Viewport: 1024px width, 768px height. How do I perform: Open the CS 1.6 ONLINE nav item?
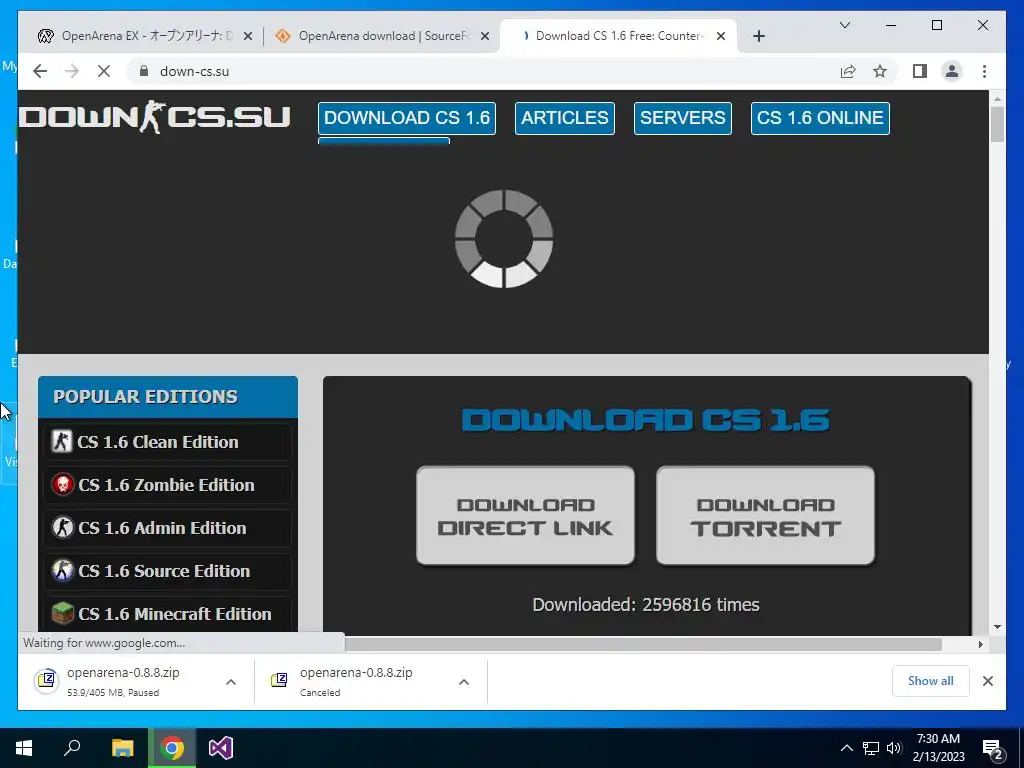820,118
